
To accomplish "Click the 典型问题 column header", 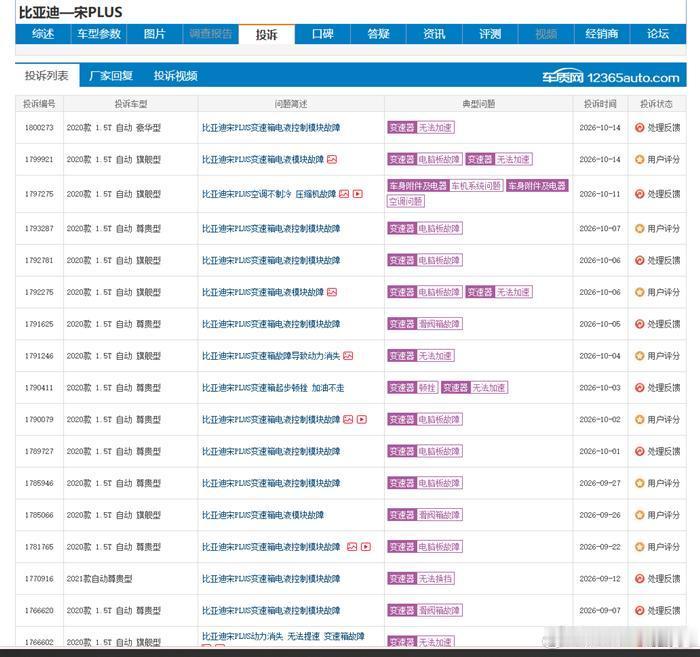I will 478,104.
